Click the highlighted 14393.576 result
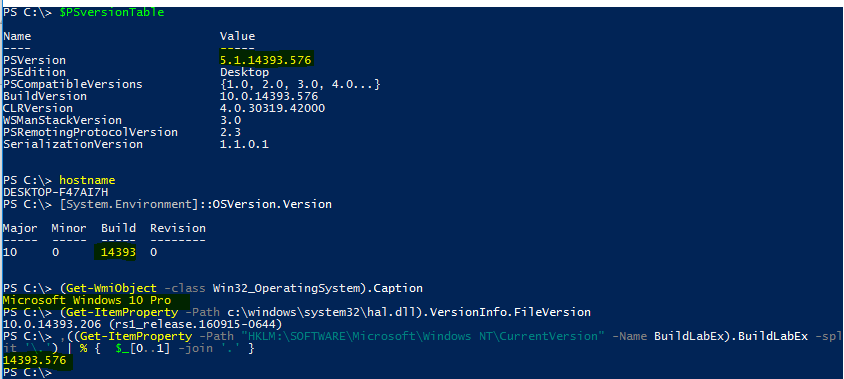The image size is (844, 379). pyautogui.click(x=34, y=361)
